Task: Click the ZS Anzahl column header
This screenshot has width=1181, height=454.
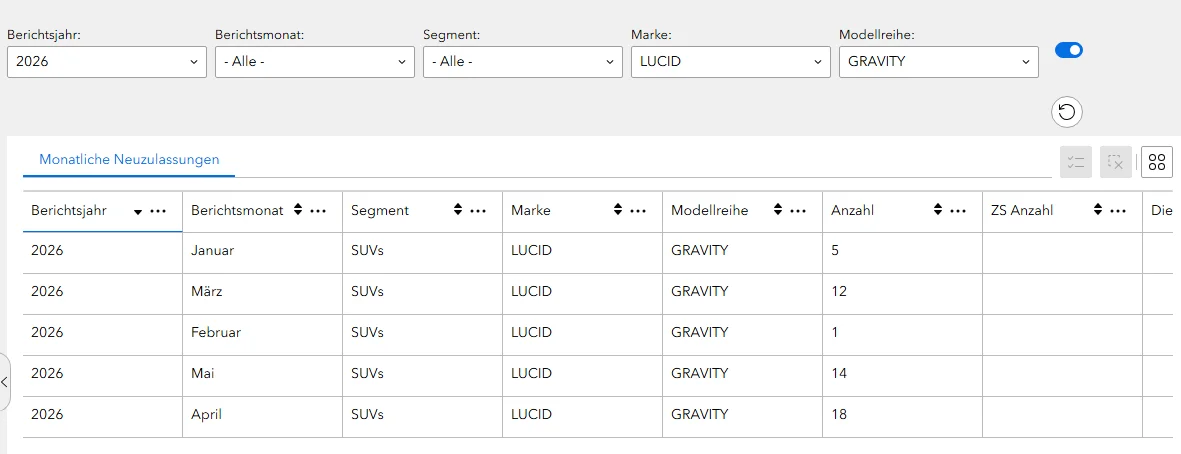Action: [x=1063, y=212]
